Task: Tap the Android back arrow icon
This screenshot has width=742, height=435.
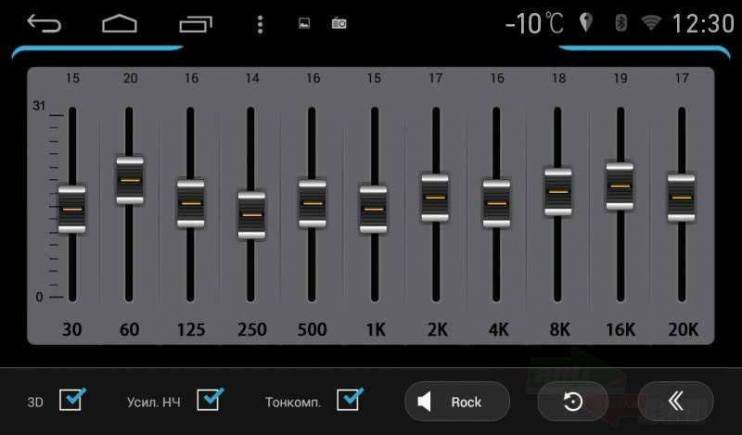Action: point(44,23)
